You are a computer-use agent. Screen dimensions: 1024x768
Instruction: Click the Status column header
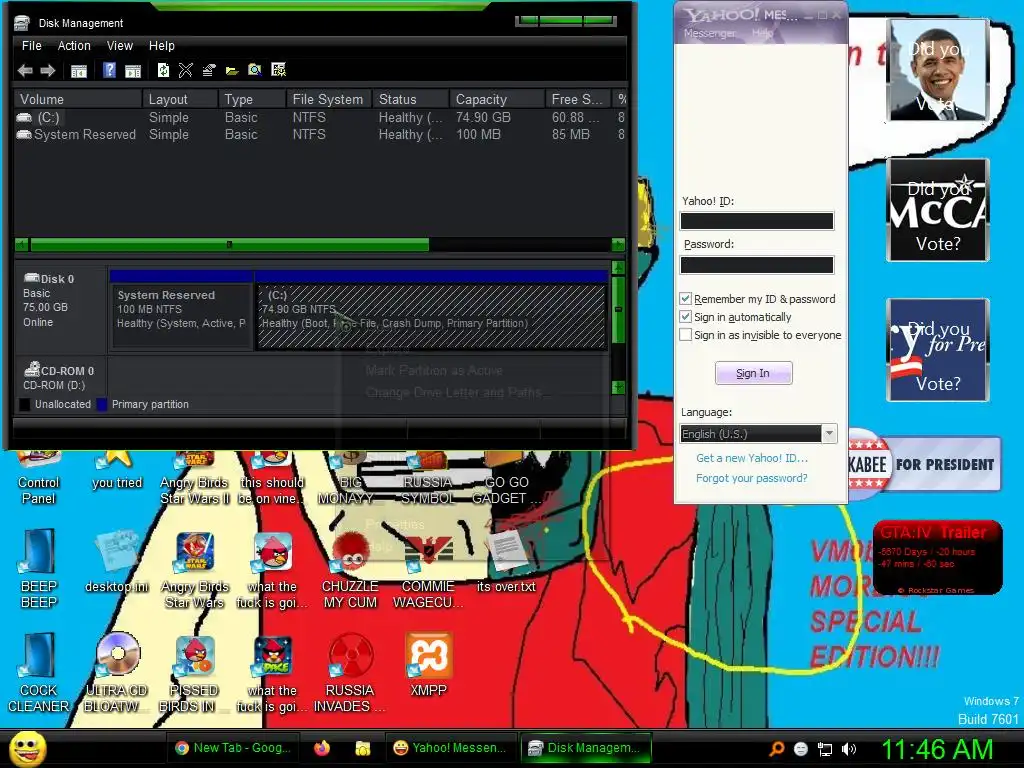coord(411,99)
